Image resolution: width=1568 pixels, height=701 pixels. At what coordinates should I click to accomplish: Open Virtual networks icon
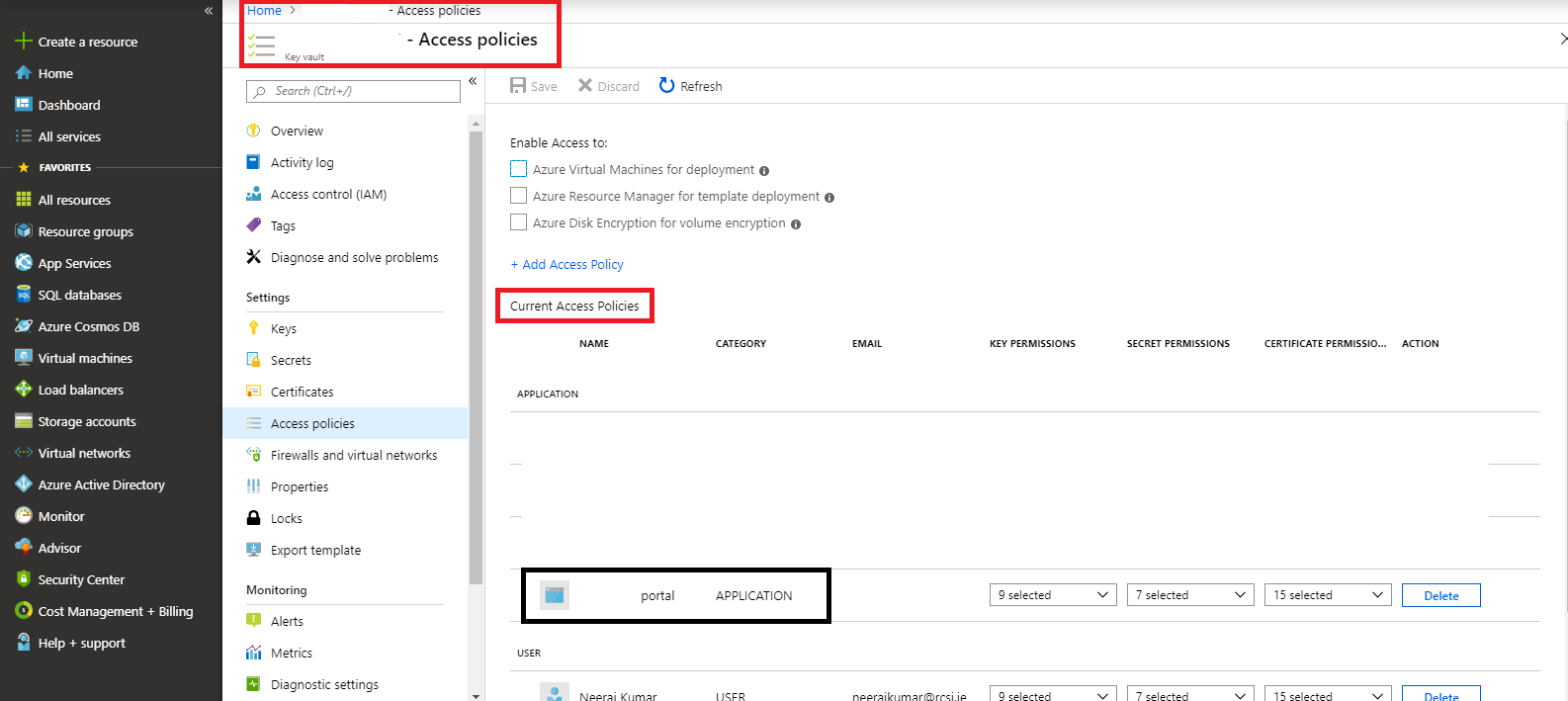(24, 453)
